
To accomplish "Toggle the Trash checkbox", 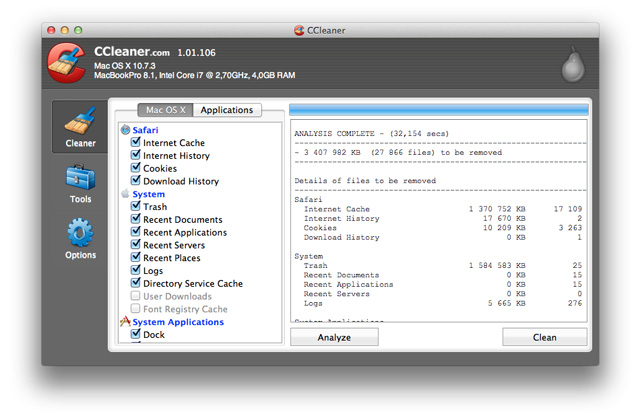I will tap(136, 207).
